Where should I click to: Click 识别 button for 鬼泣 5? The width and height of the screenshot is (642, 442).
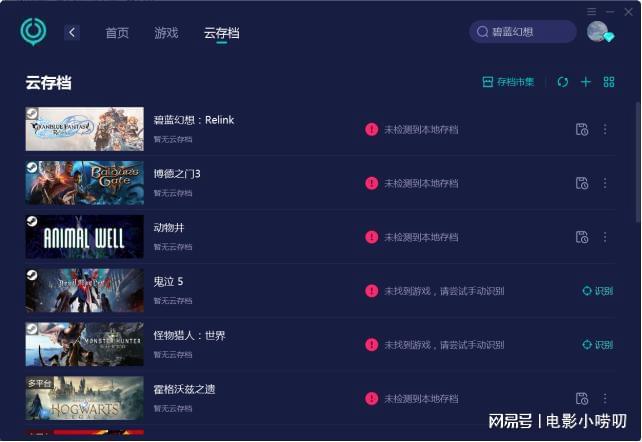coord(598,291)
